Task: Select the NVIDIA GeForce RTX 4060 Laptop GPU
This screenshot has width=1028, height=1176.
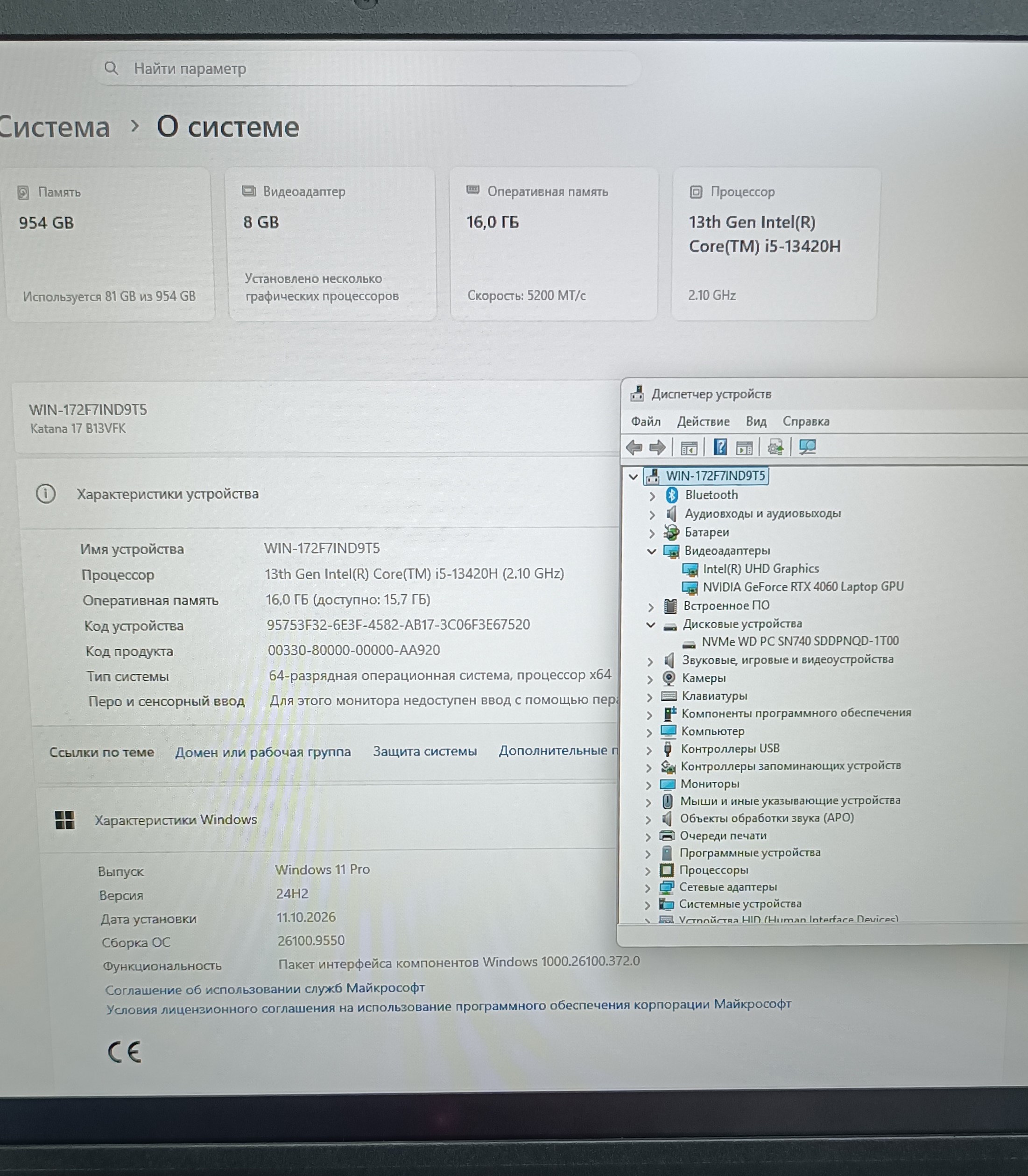Action: (803, 587)
